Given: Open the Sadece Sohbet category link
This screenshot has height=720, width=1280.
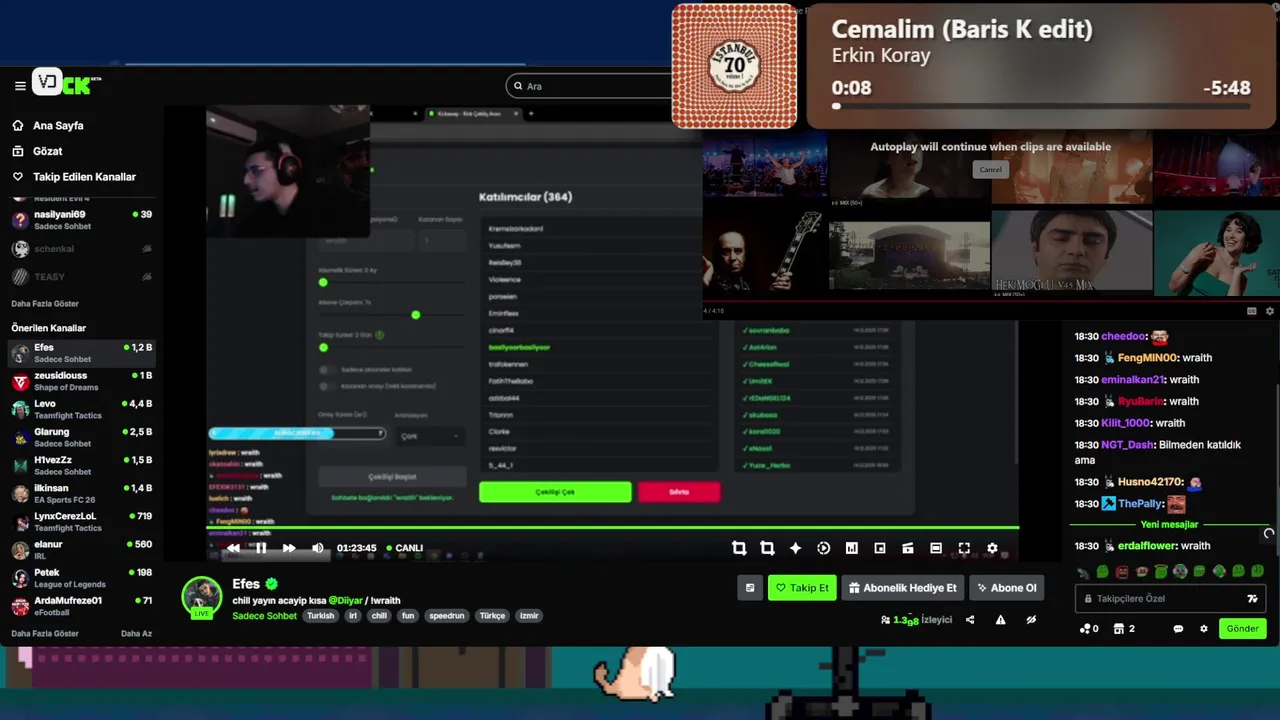Looking at the screenshot, I should tap(264, 616).
